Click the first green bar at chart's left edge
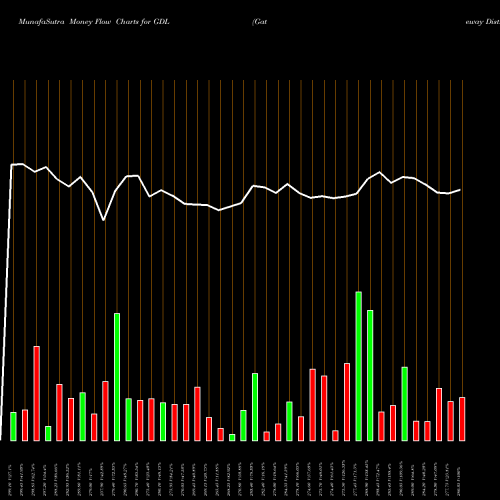Viewport: 500px width, 500px height. pos(13,427)
